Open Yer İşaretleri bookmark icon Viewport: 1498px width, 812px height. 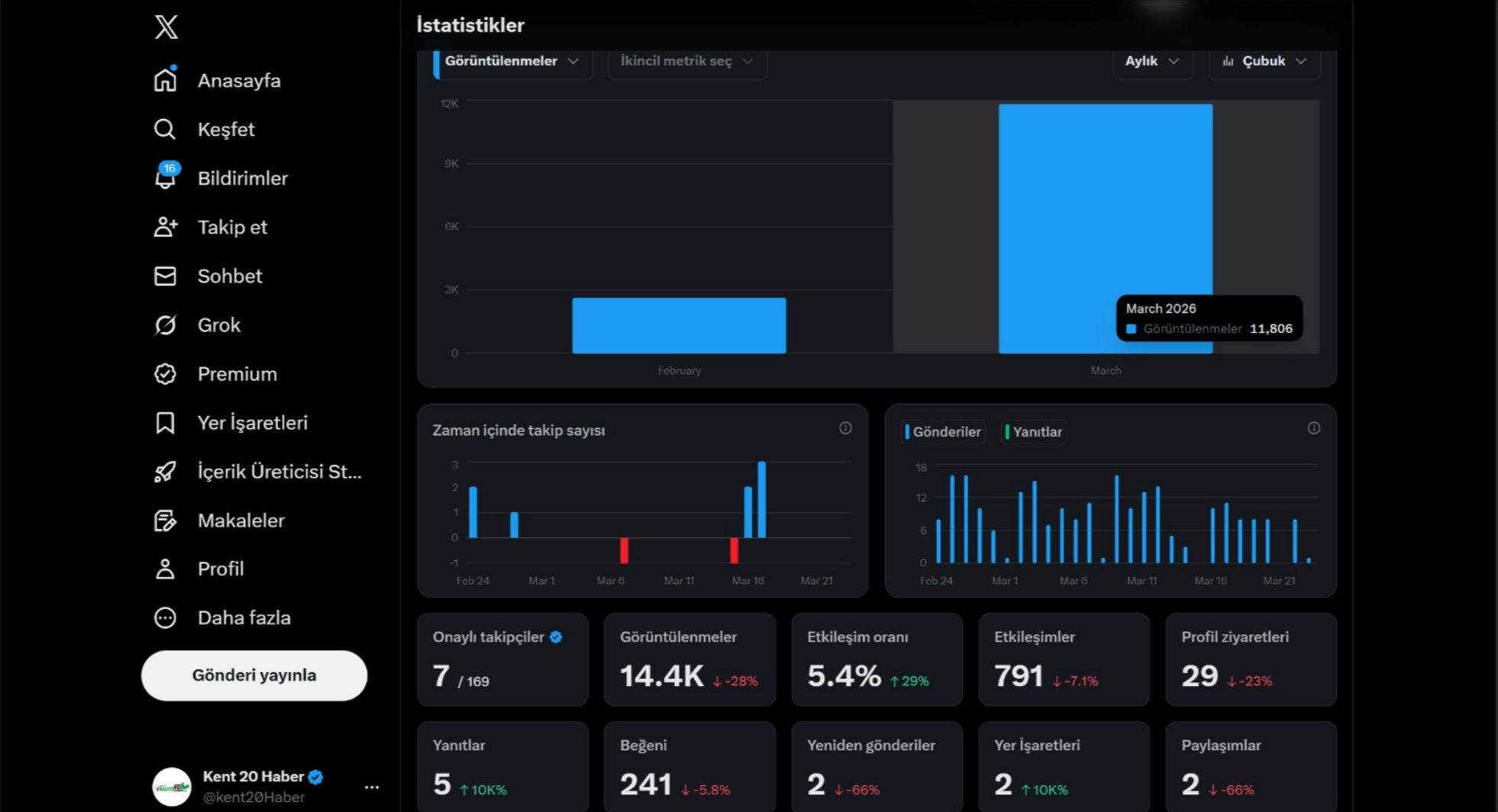(x=165, y=423)
